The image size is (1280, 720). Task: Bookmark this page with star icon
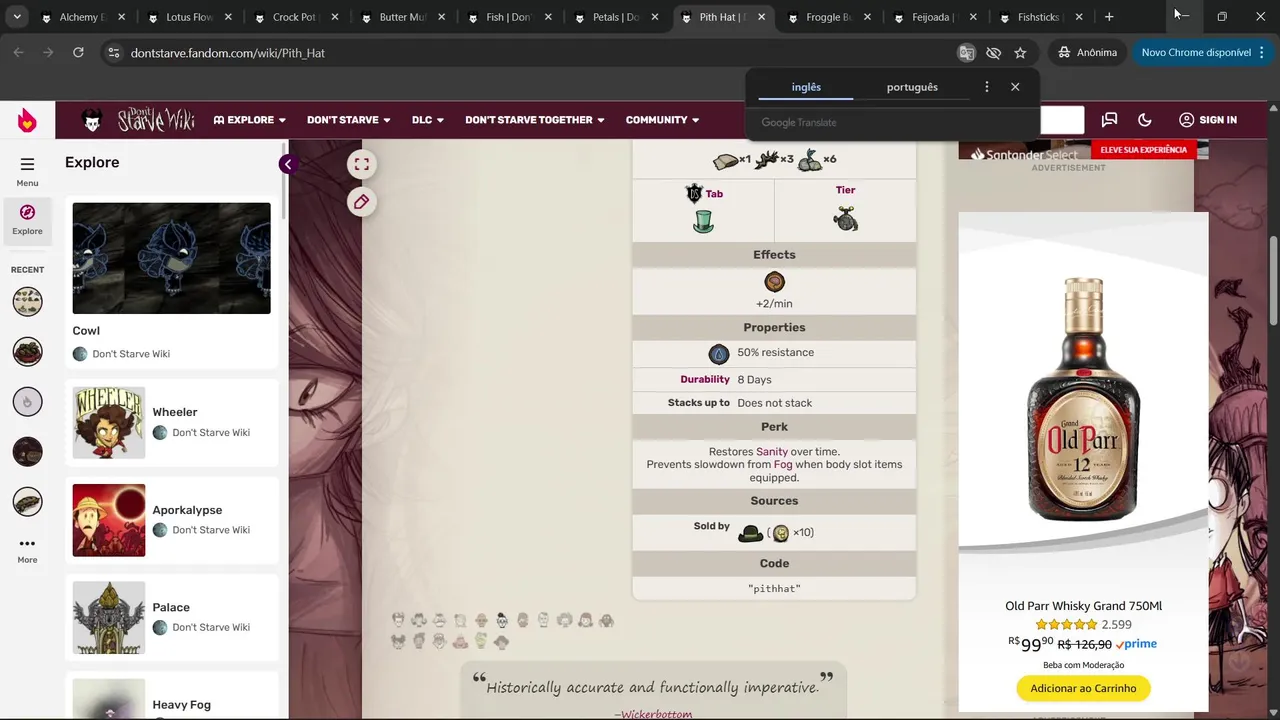(1020, 53)
